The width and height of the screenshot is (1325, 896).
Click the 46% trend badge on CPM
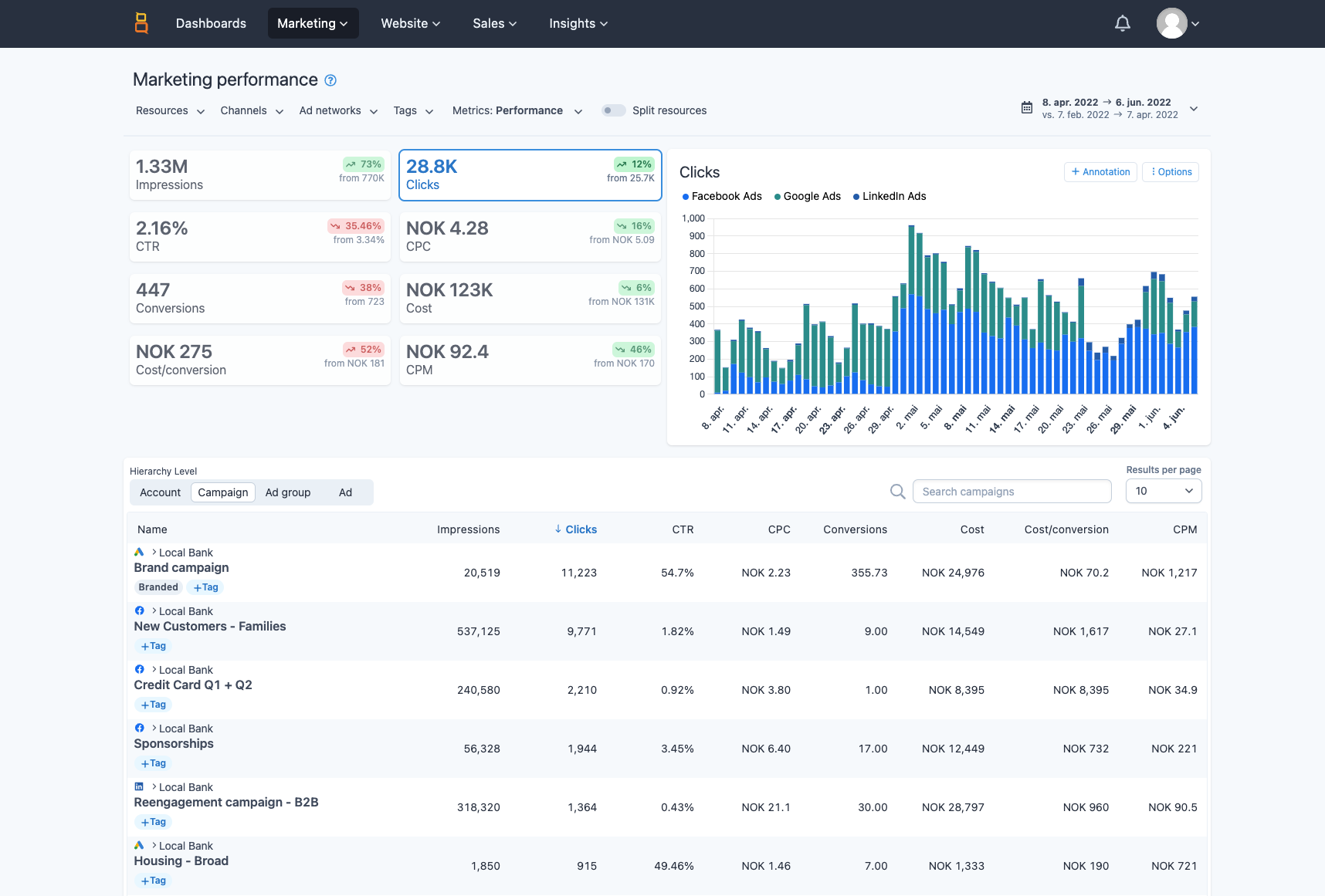[633, 350]
